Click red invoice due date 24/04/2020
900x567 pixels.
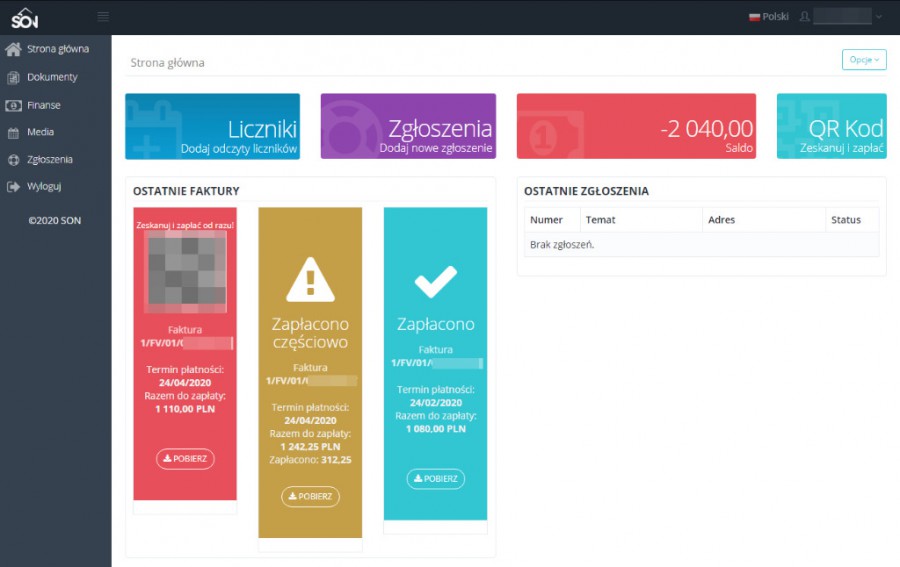tap(185, 383)
